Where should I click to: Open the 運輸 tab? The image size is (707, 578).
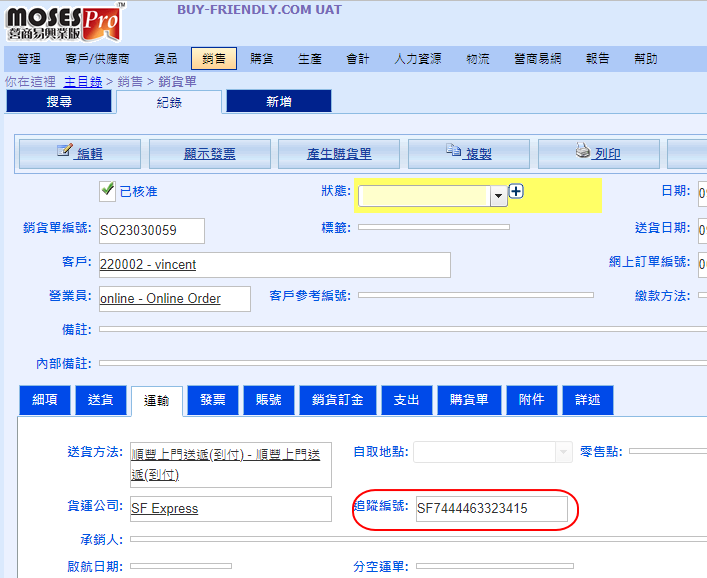click(x=157, y=401)
